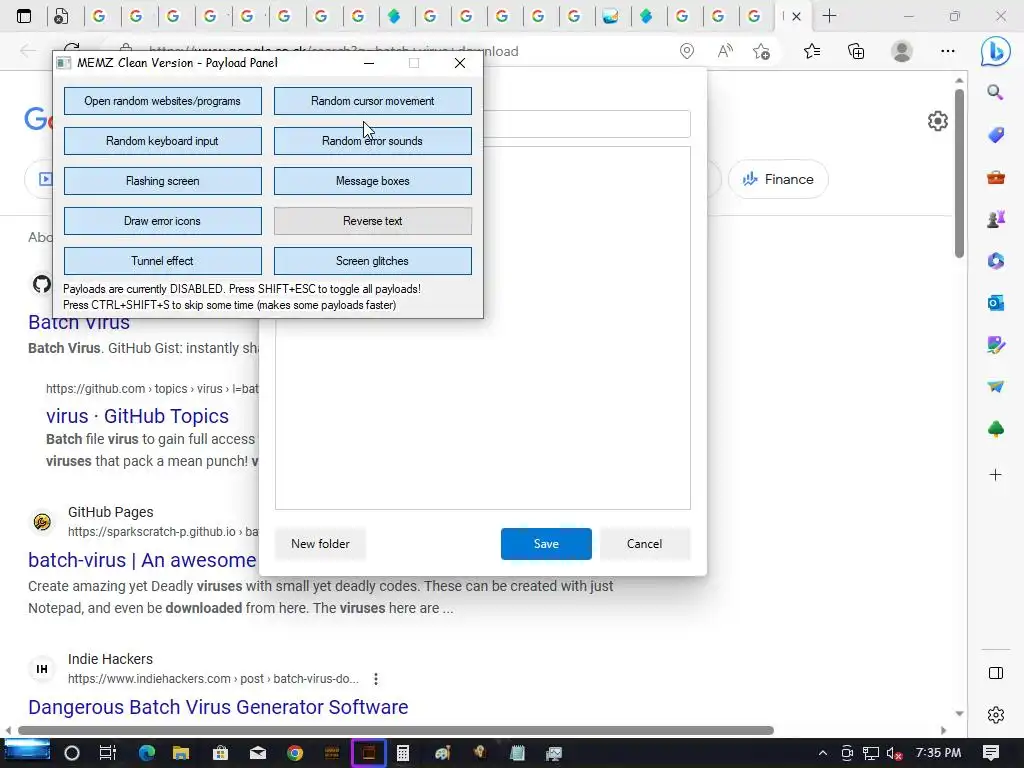
Task: Click the 7:35 PM taskbar clock
Action: (938, 753)
